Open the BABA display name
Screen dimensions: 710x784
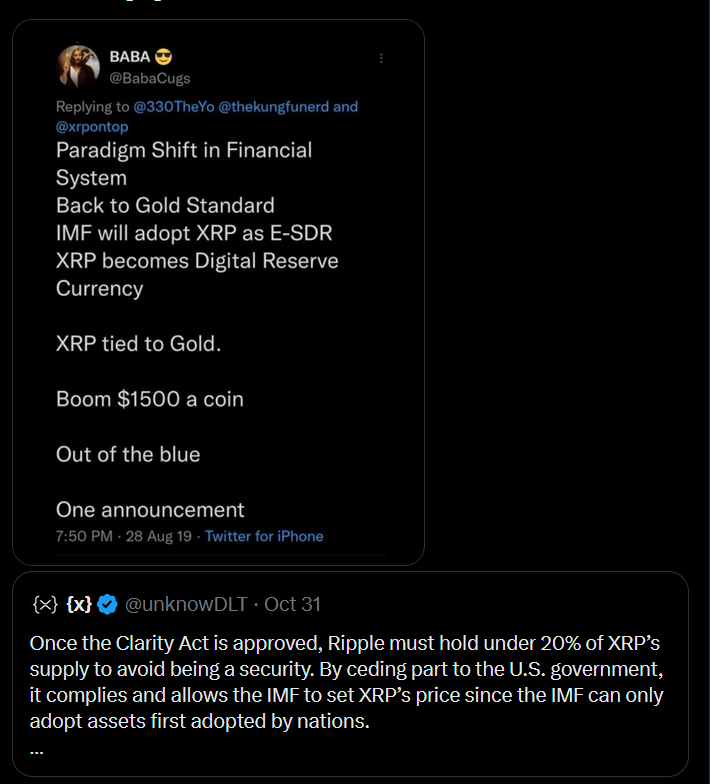click(x=128, y=56)
